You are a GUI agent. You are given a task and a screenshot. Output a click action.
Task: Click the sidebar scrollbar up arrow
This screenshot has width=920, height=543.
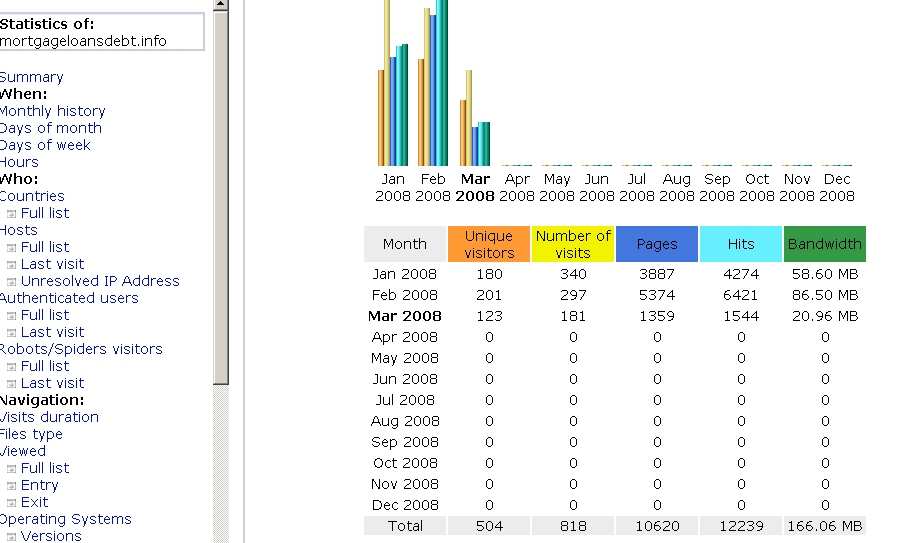point(221,4)
